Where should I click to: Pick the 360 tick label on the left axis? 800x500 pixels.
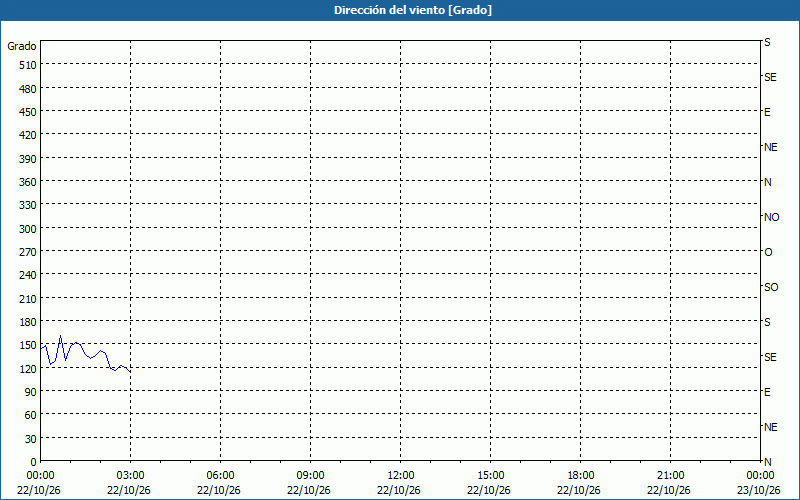[x=28, y=182]
